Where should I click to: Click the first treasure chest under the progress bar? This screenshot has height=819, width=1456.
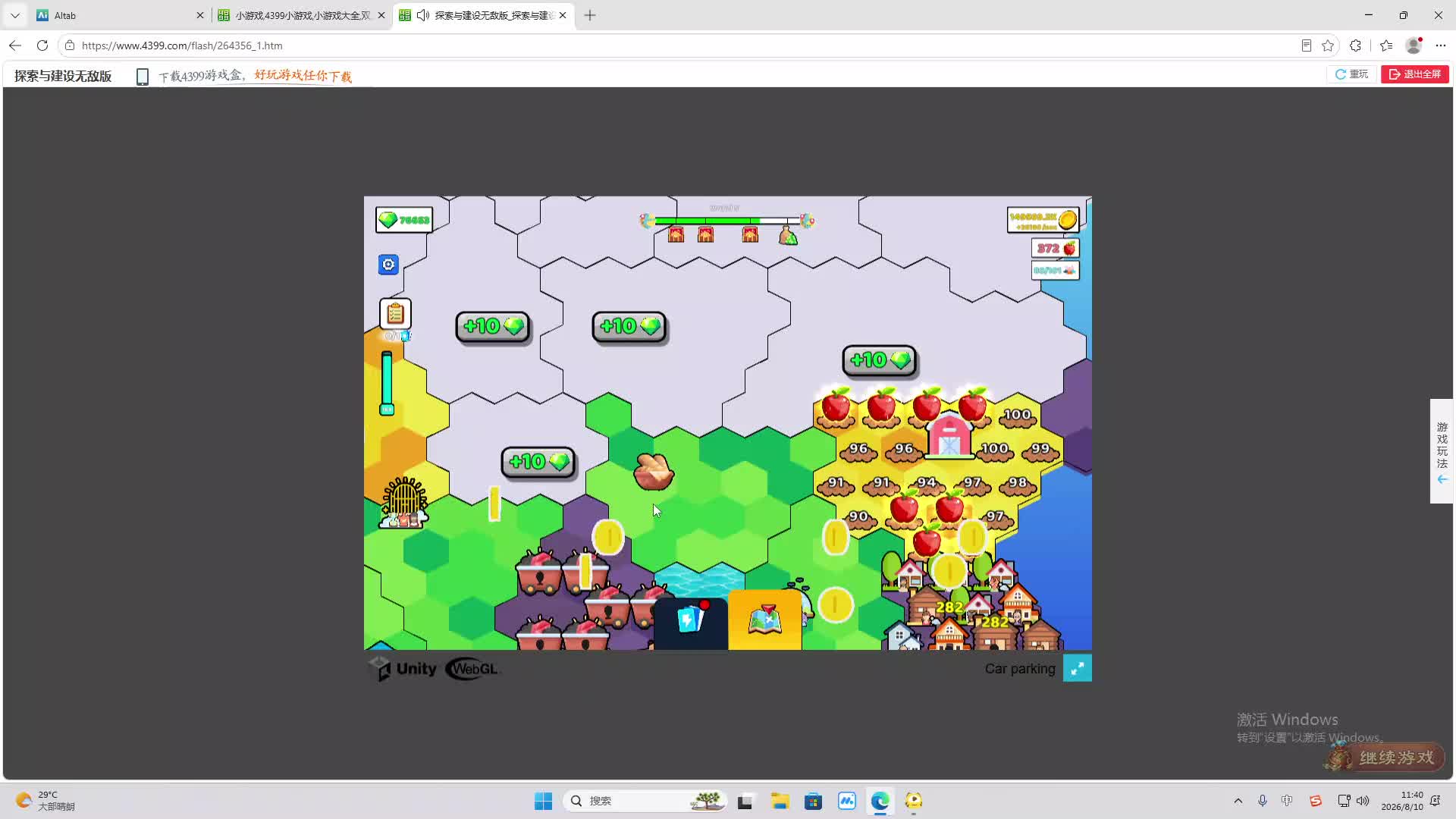(x=676, y=235)
